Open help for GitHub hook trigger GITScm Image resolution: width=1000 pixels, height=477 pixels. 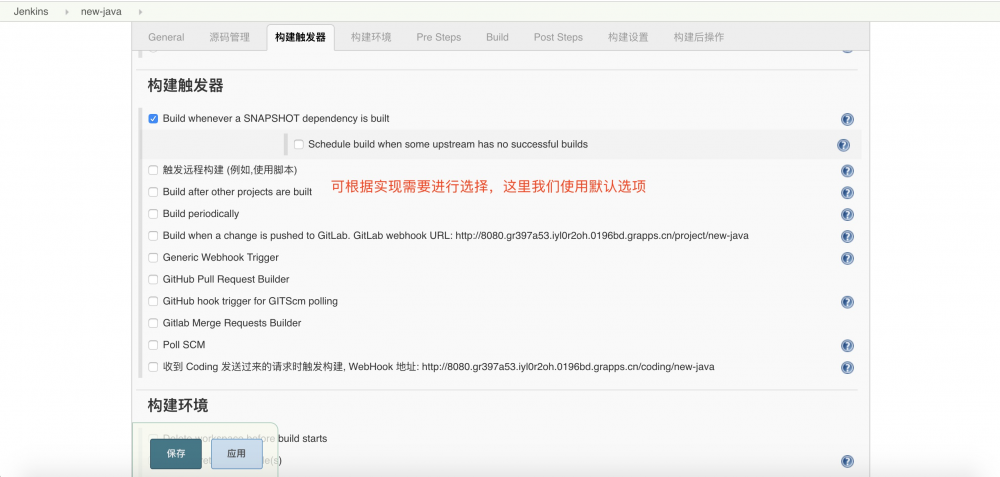click(847, 302)
